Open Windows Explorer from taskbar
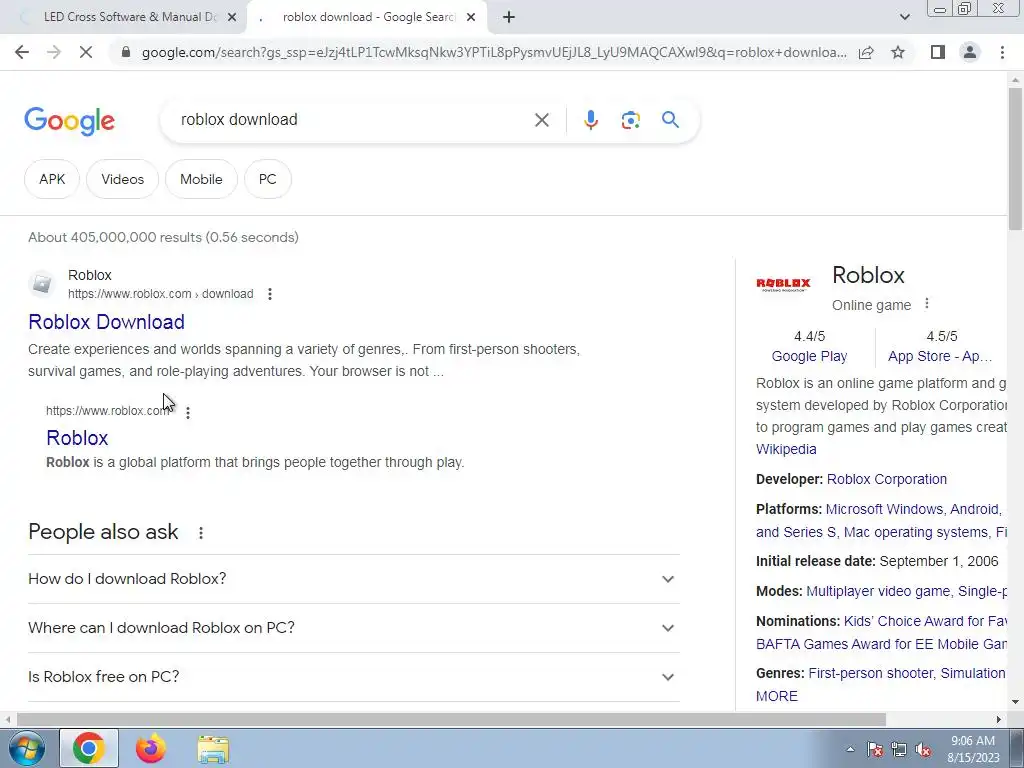 click(213, 749)
